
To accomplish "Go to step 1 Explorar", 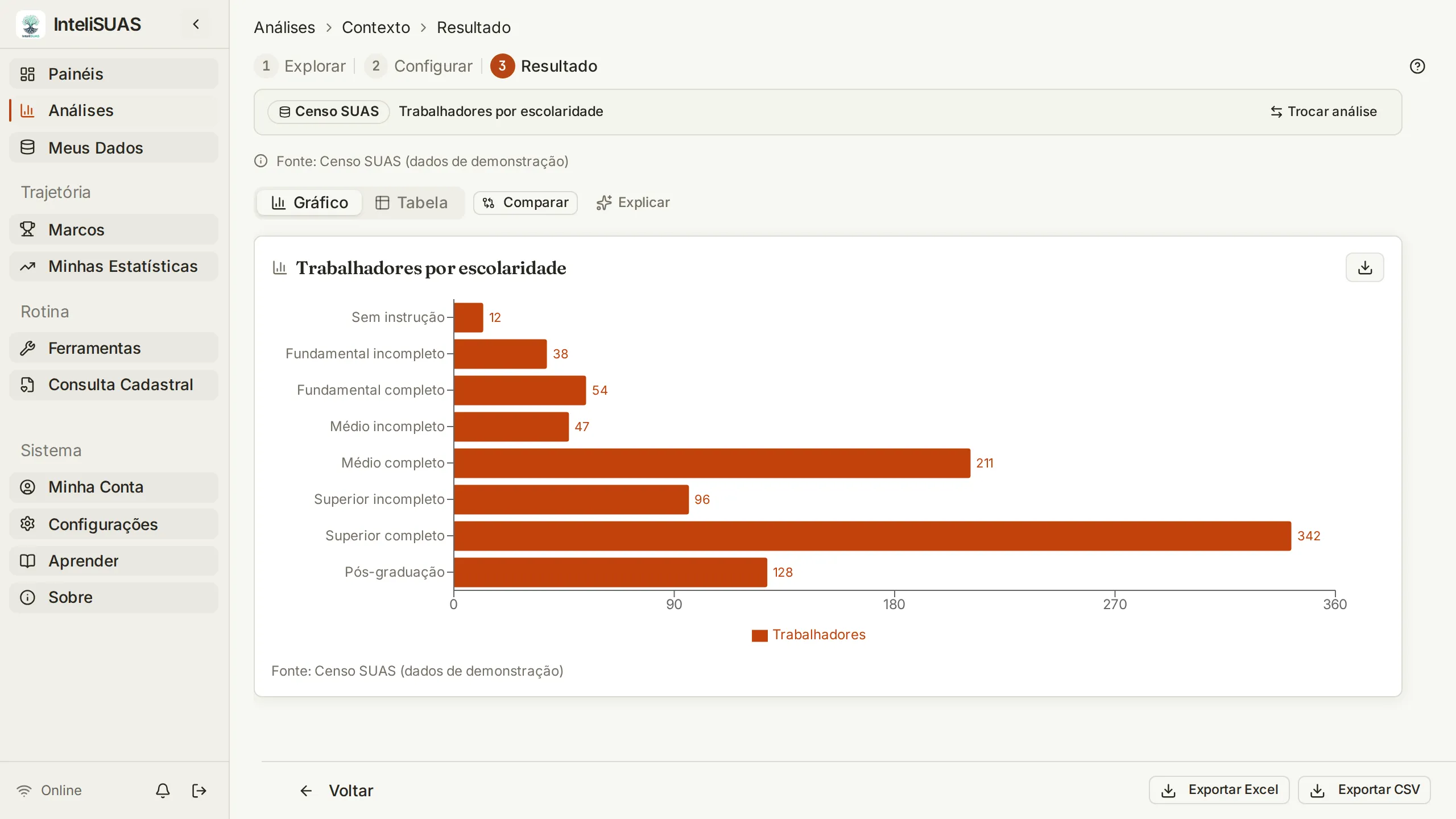I will tap(300, 67).
